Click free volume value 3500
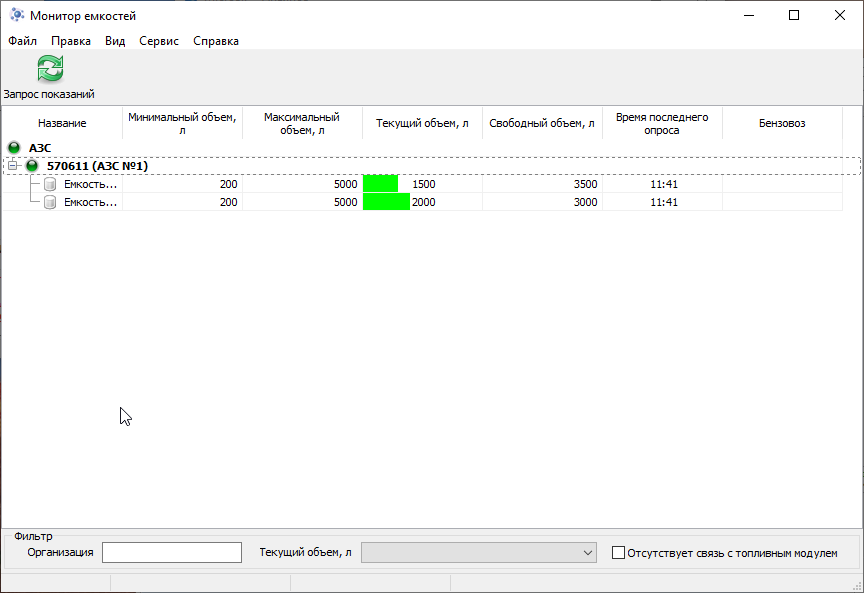Viewport: 864px width, 593px height. pos(585,184)
